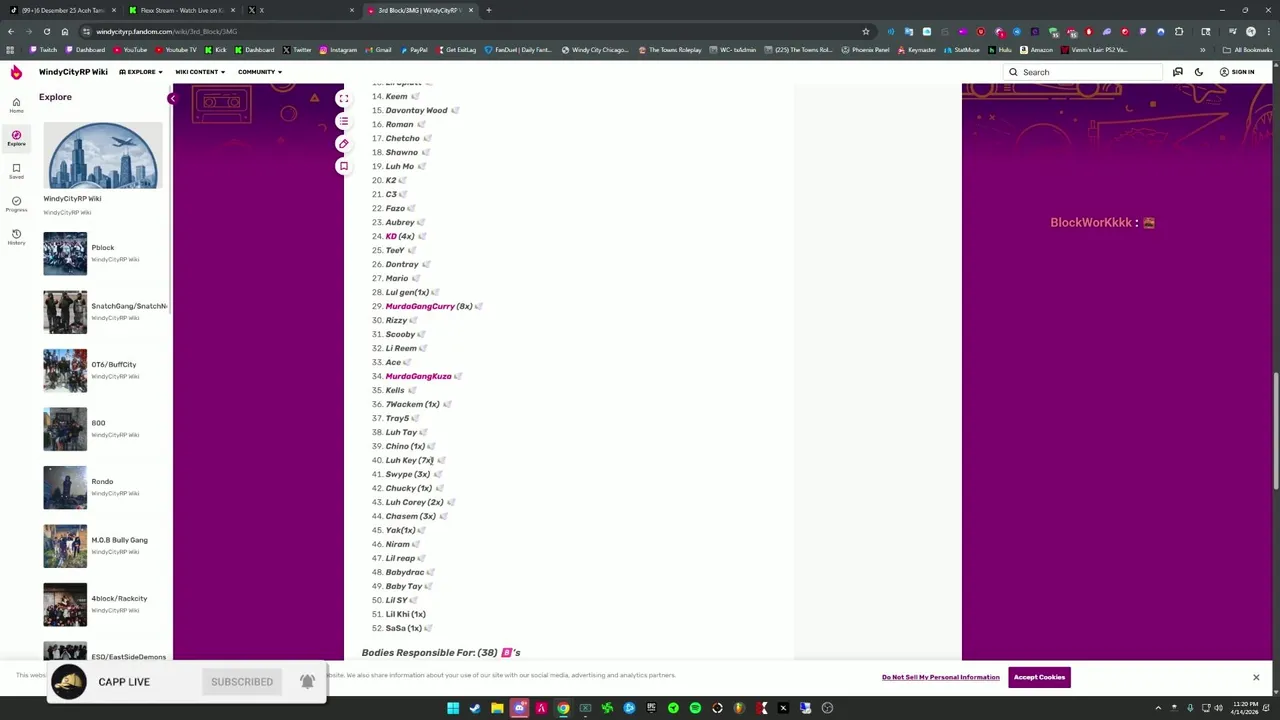Switch to the X browser tab
The height and width of the screenshot is (720, 1280).
click(300, 10)
